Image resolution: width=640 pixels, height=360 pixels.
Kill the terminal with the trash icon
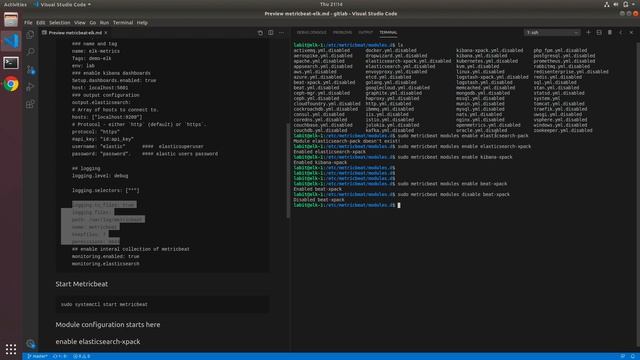coord(610,32)
